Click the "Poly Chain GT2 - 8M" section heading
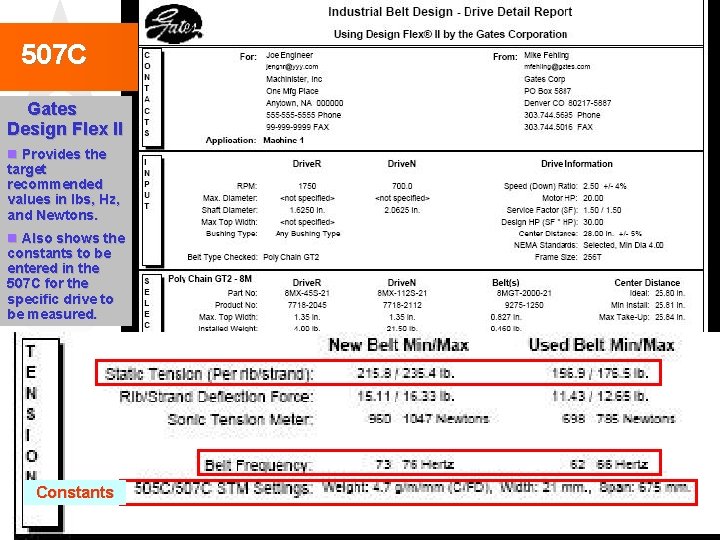The height and width of the screenshot is (540, 720). (210, 279)
